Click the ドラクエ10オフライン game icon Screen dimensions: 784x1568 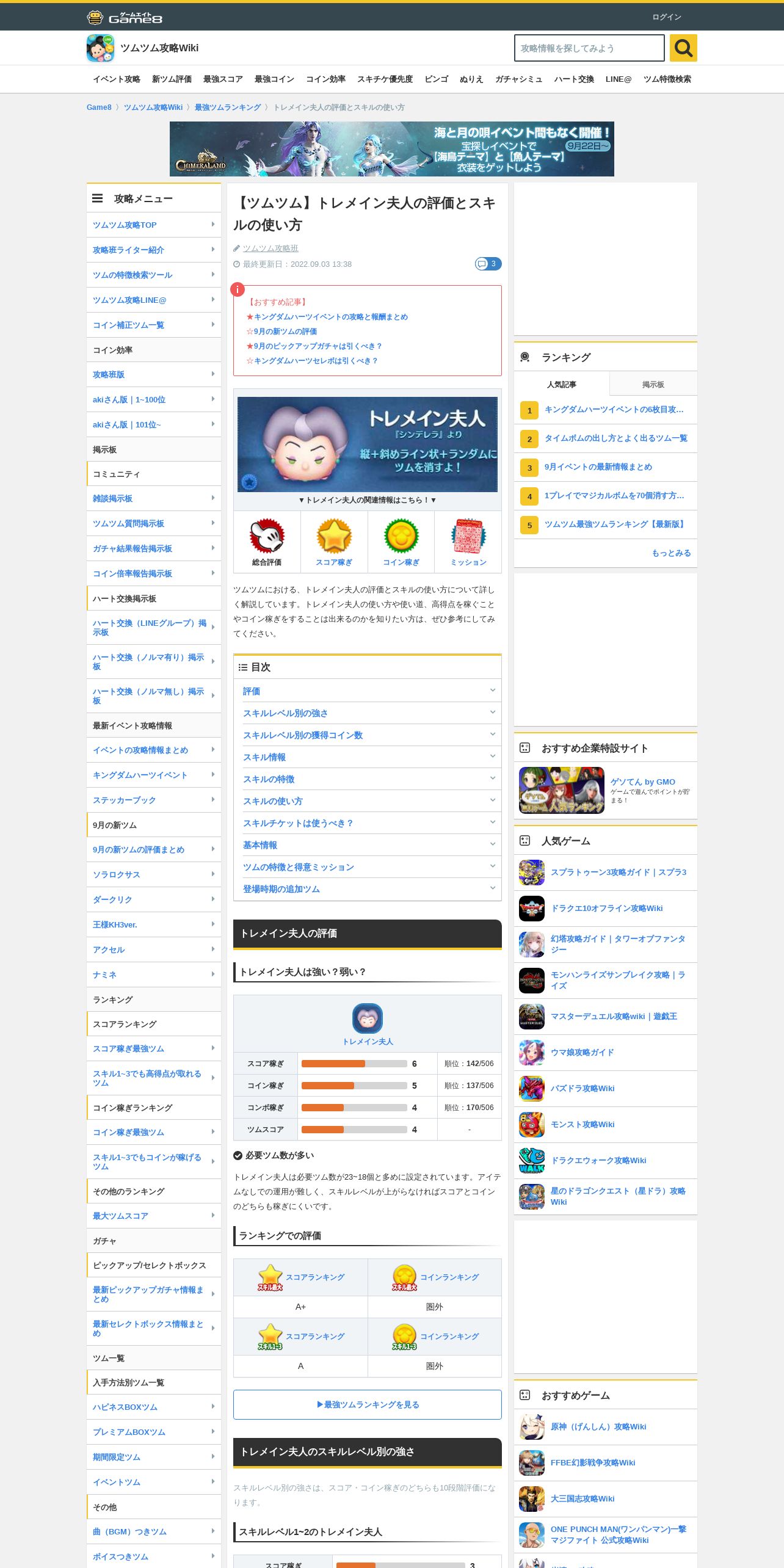(532, 909)
